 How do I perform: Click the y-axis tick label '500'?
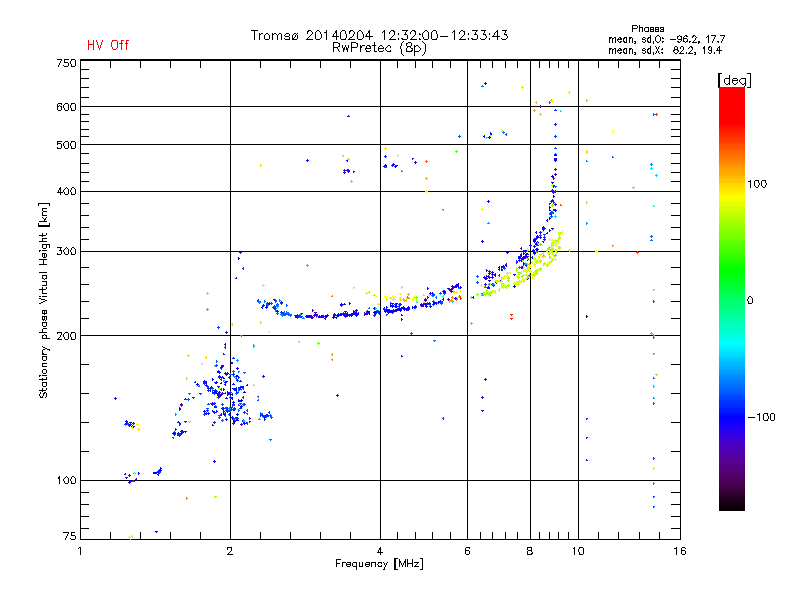point(66,145)
